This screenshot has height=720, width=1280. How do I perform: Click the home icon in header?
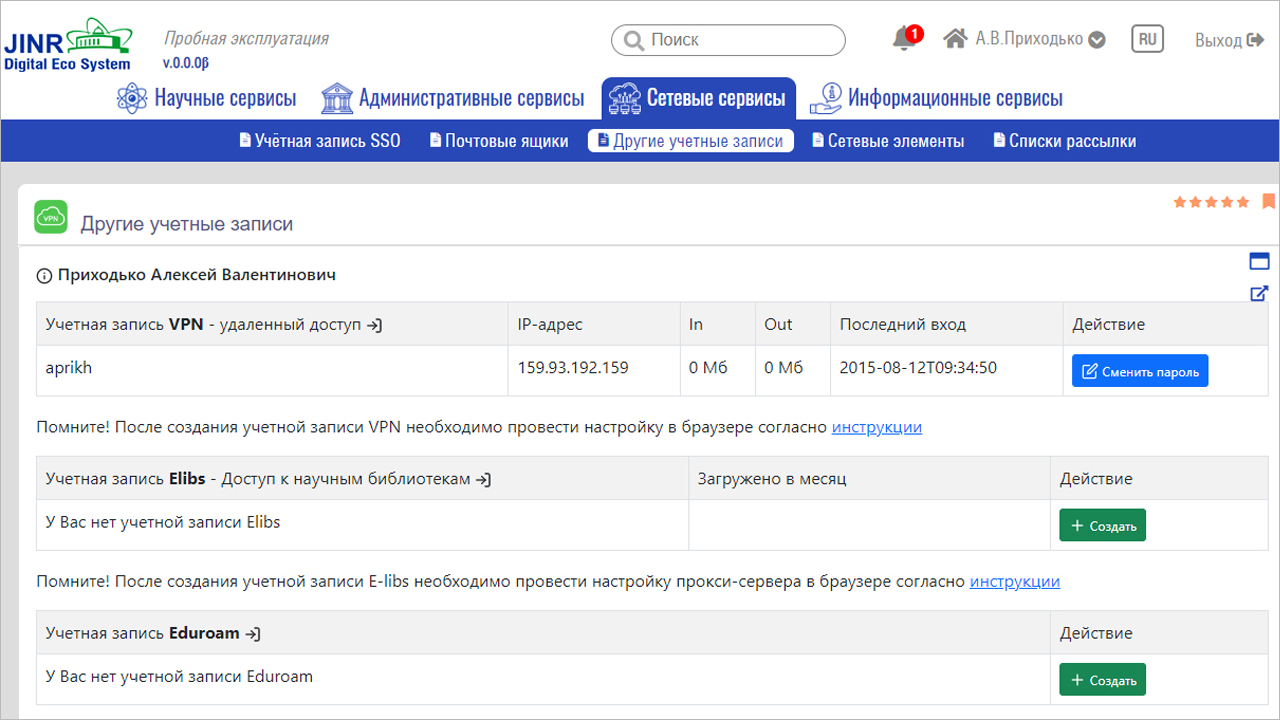[956, 39]
